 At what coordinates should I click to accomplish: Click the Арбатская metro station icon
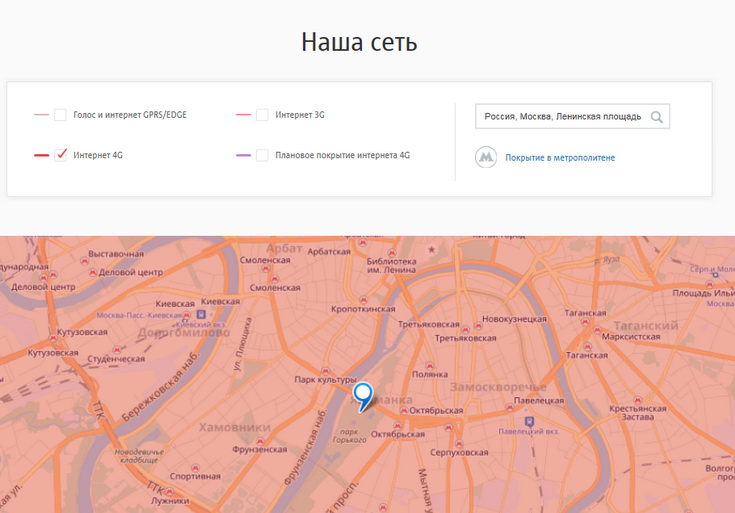[362, 243]
